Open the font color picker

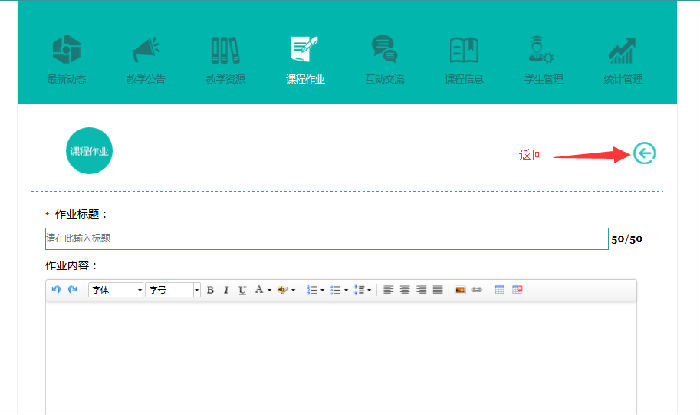click(259, 290)
